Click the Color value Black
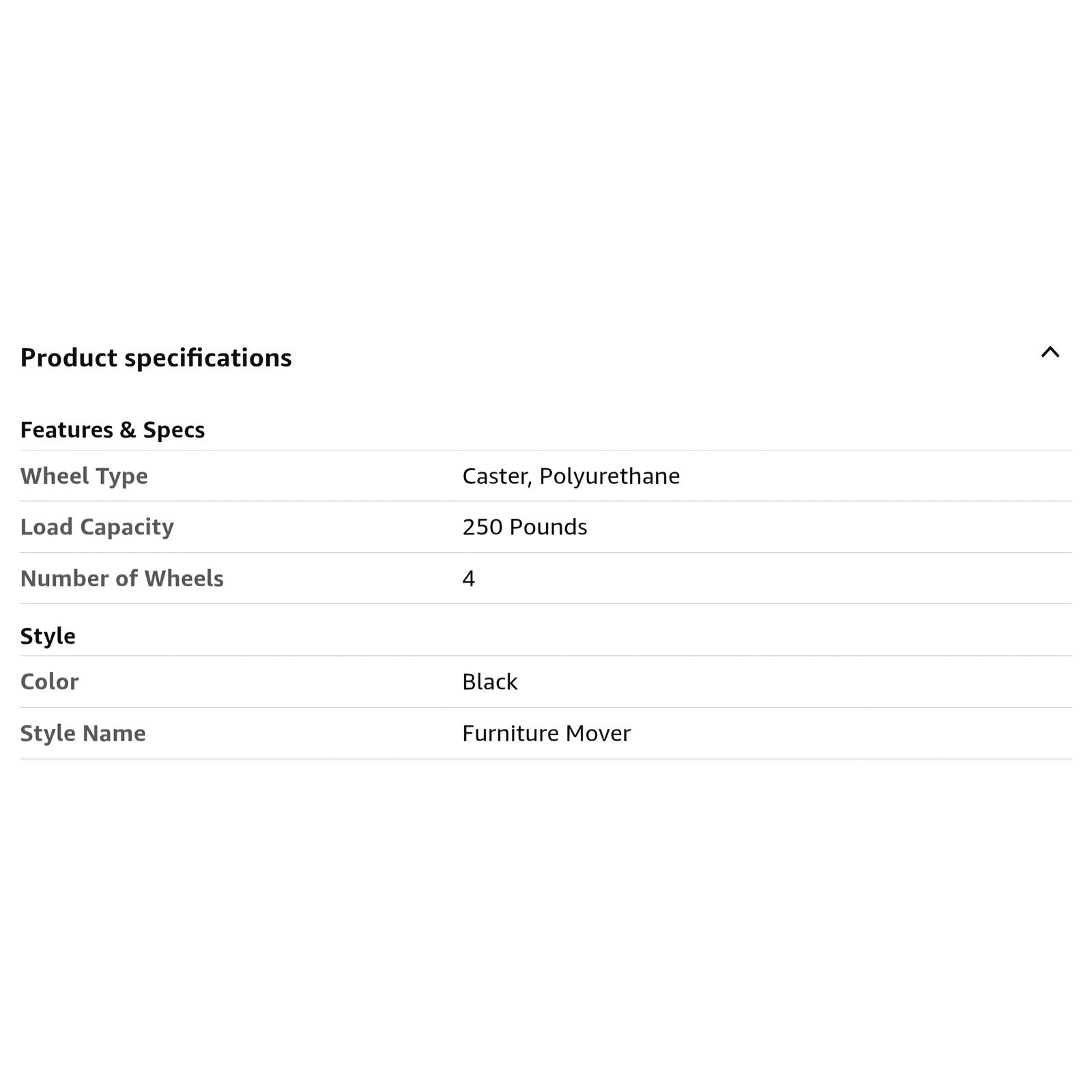The height and width of the screenshot is (1092, 1092). [489, 682]
